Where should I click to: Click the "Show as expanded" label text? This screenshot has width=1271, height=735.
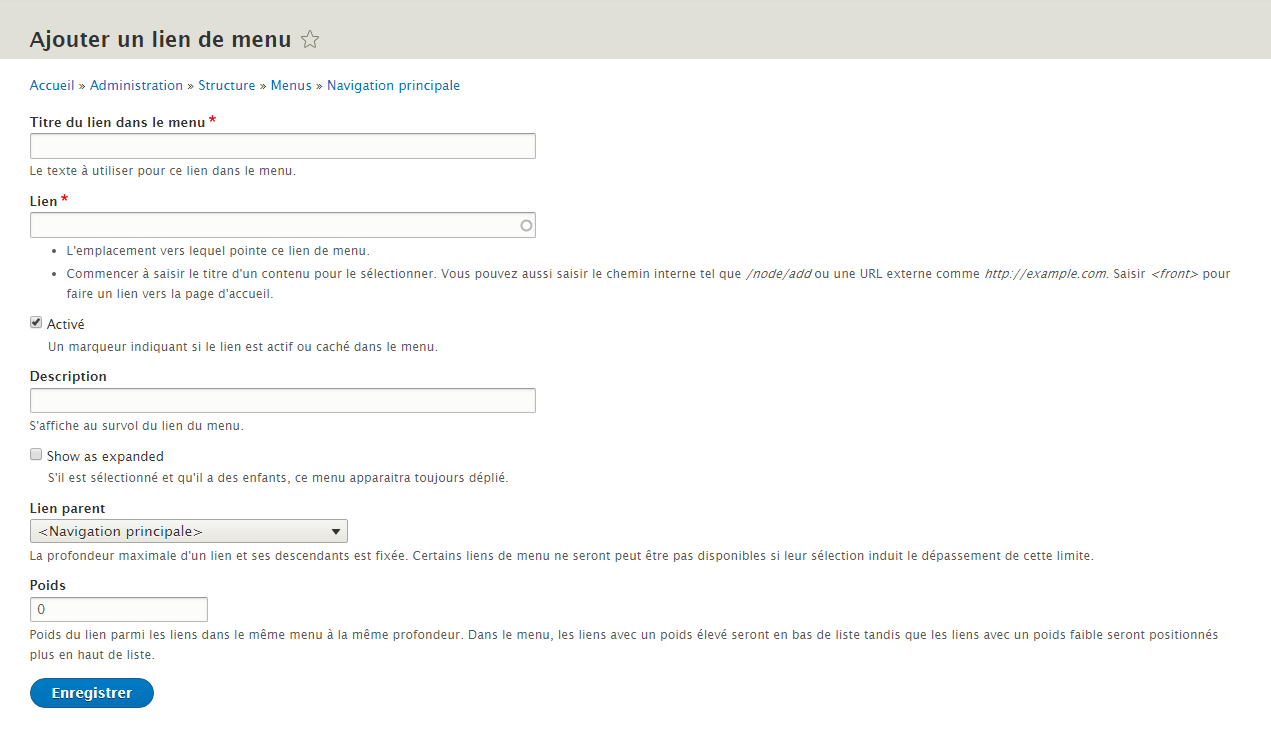pyautogui.click(x=105, y=456)
